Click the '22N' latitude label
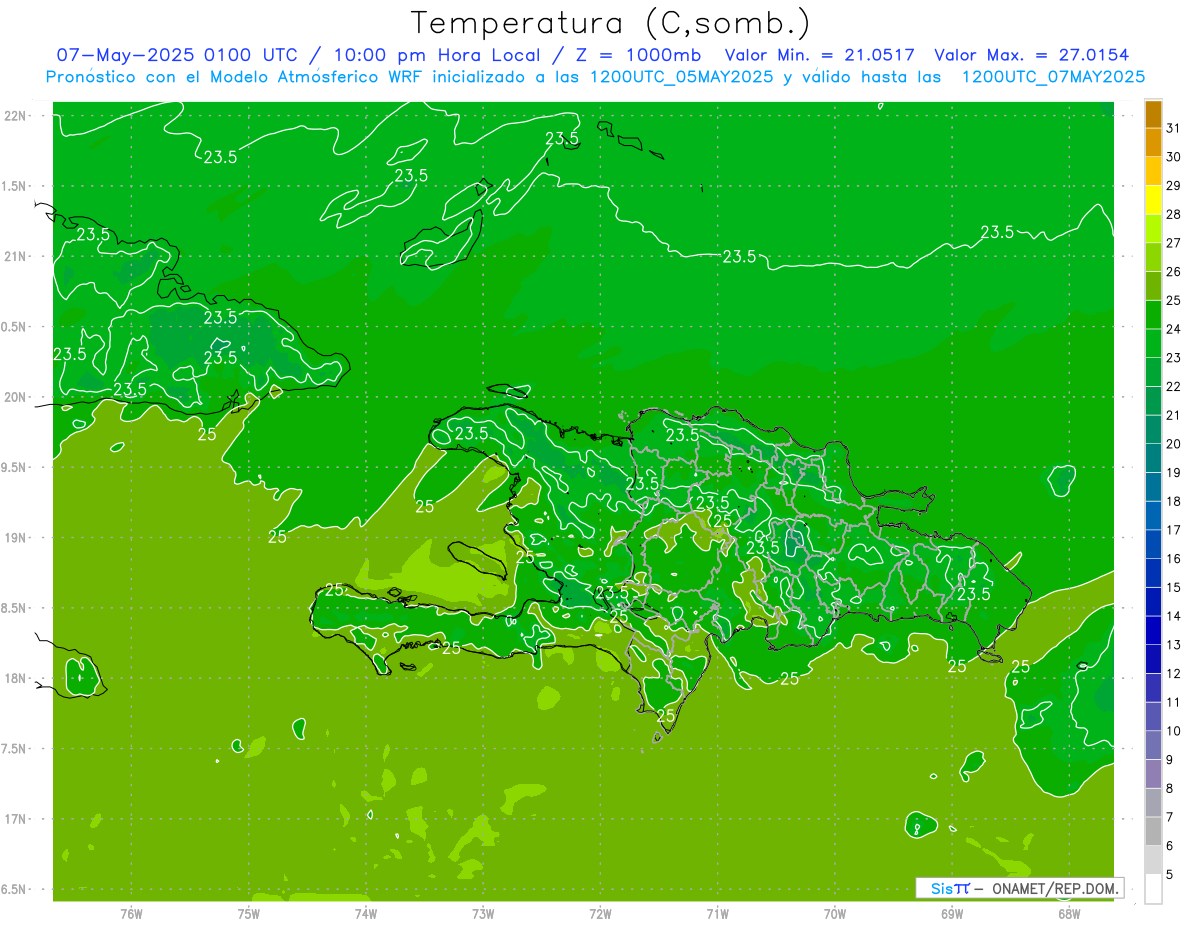Image resolution: width=1200 pixels, height=927 pixels. [x=15, y=116]
